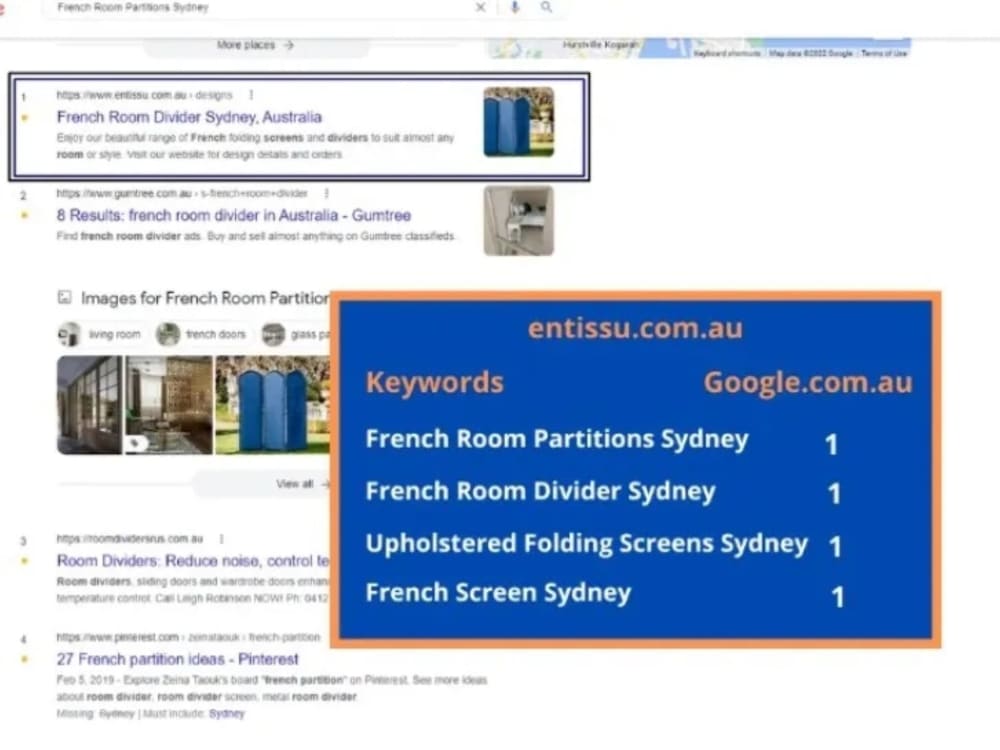Click the image icon beside Images for heading

64,297
